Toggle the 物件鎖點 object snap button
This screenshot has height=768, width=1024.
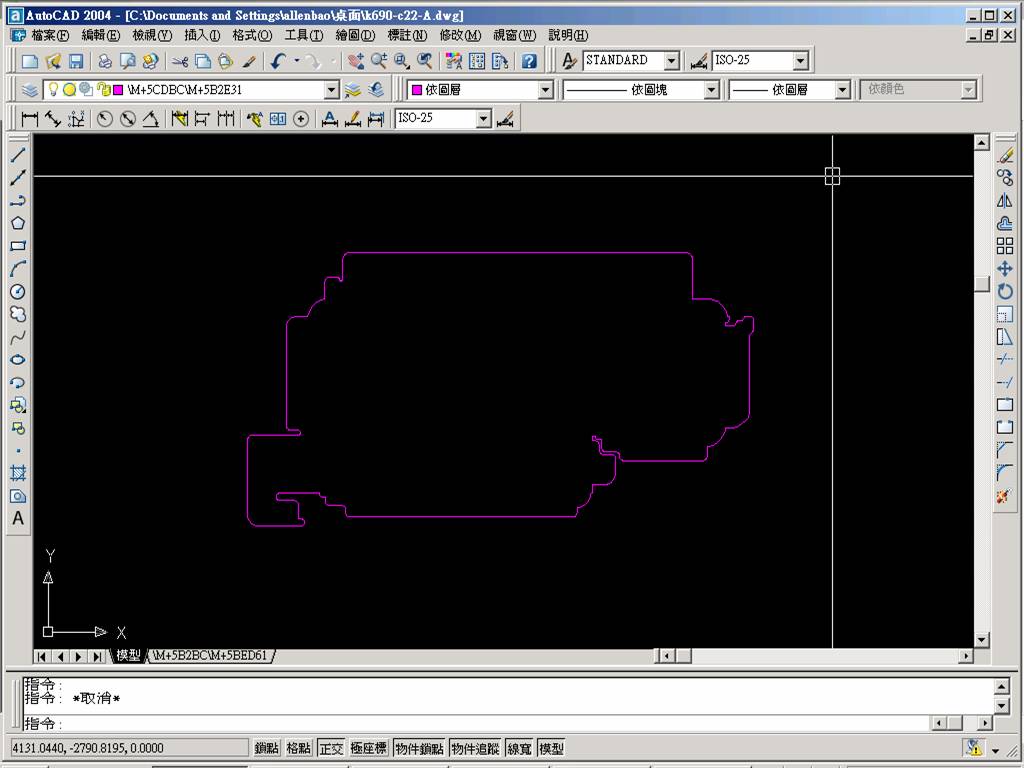419,748
